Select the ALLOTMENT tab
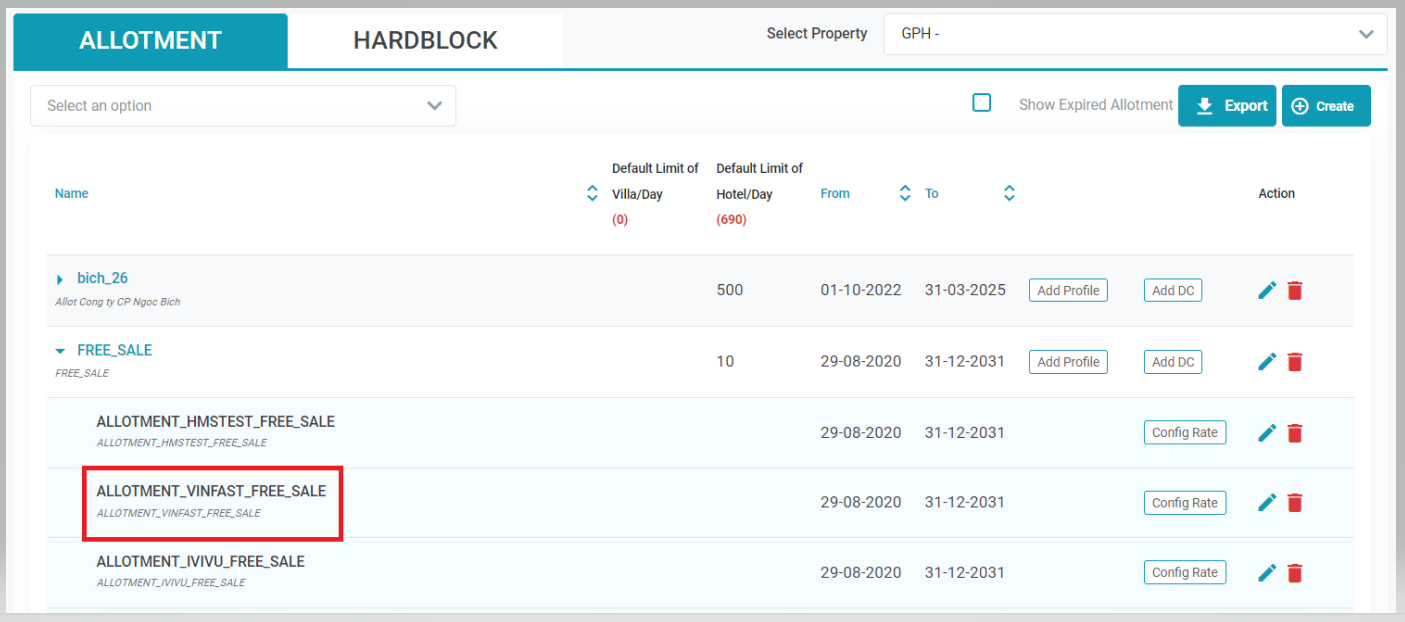This screenshot has height=622, width=1405. pyautogui.click(x=150, y=41)
